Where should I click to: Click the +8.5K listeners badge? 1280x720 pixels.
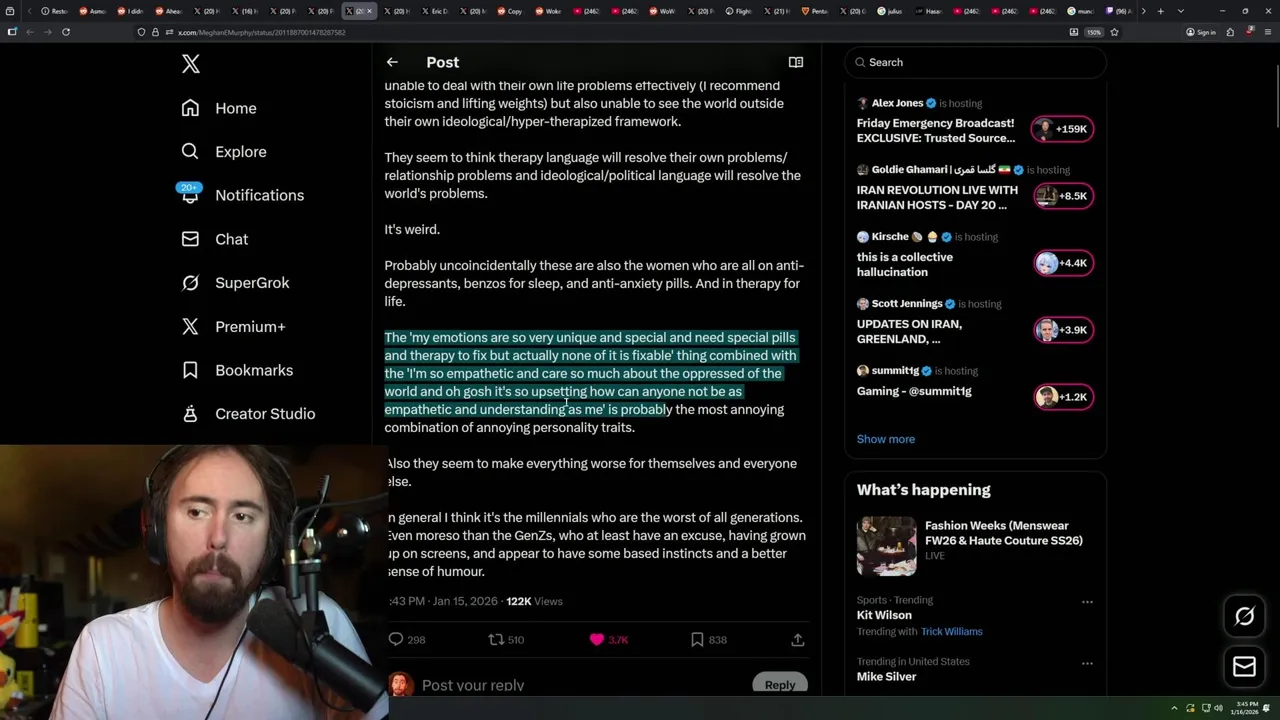[x=1063, y=196]
